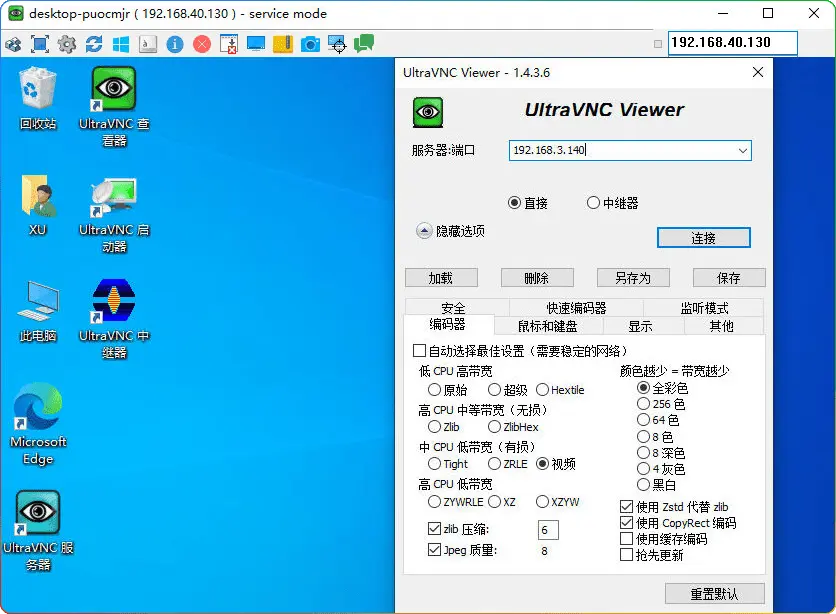This screenshot has width=836, height=614.
Task: Open the Recycle Bin (回收站) desktop icon
Action: [37, 98]
